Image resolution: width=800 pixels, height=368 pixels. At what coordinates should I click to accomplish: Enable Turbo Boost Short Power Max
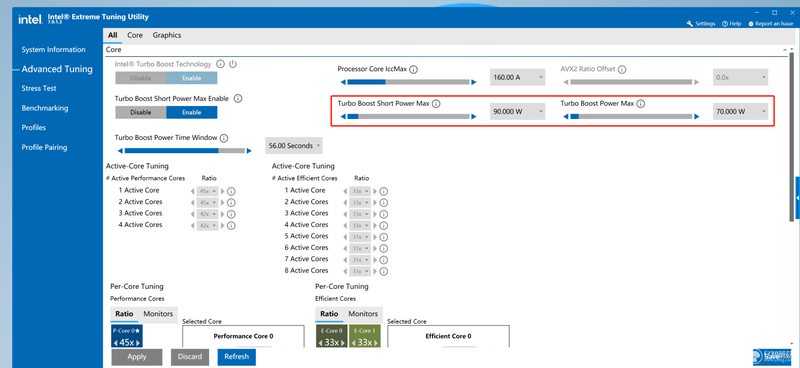(192, 112)
